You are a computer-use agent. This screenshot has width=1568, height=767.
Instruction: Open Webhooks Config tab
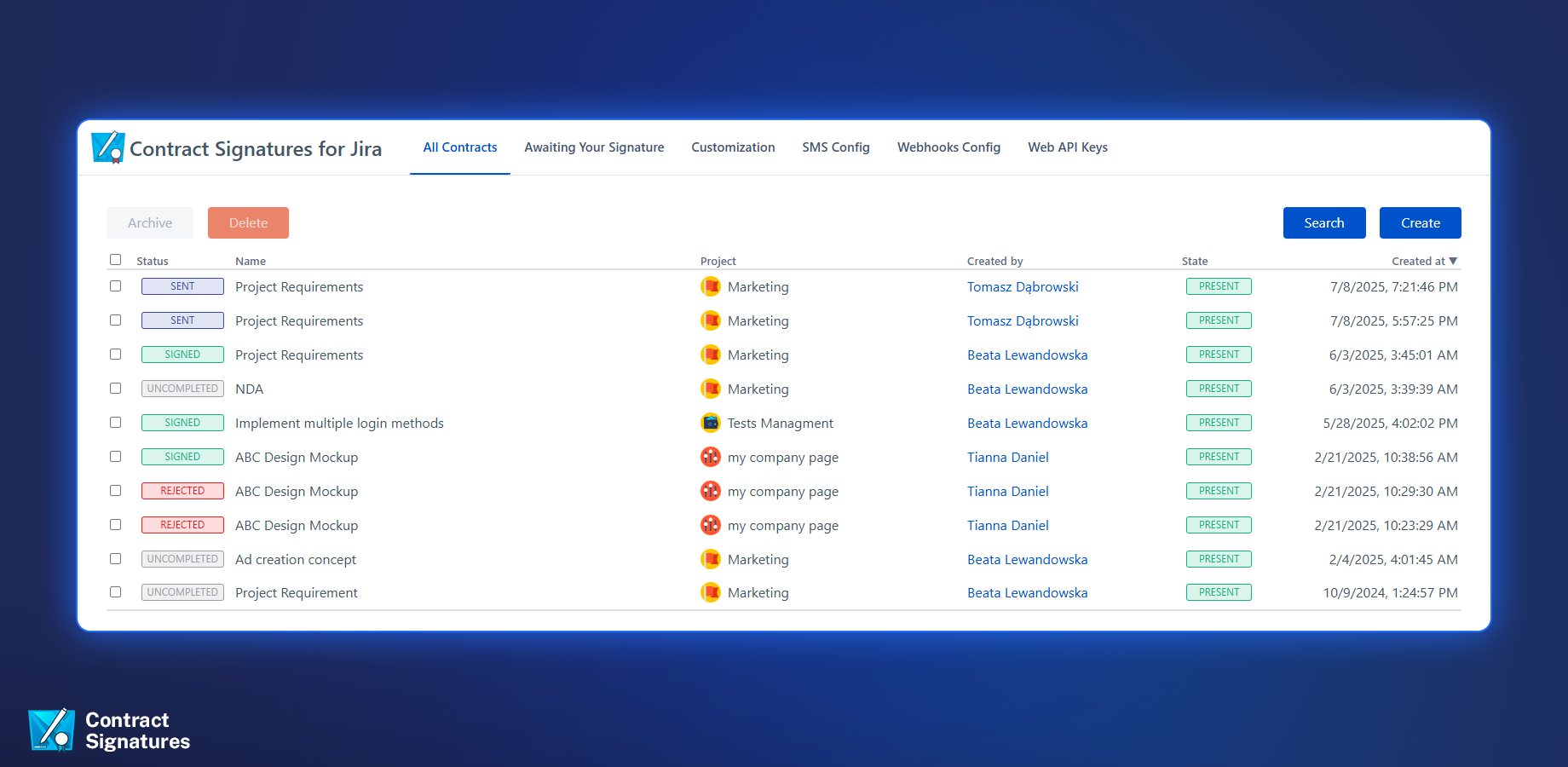pyautogui.click(x=948, y=147)
